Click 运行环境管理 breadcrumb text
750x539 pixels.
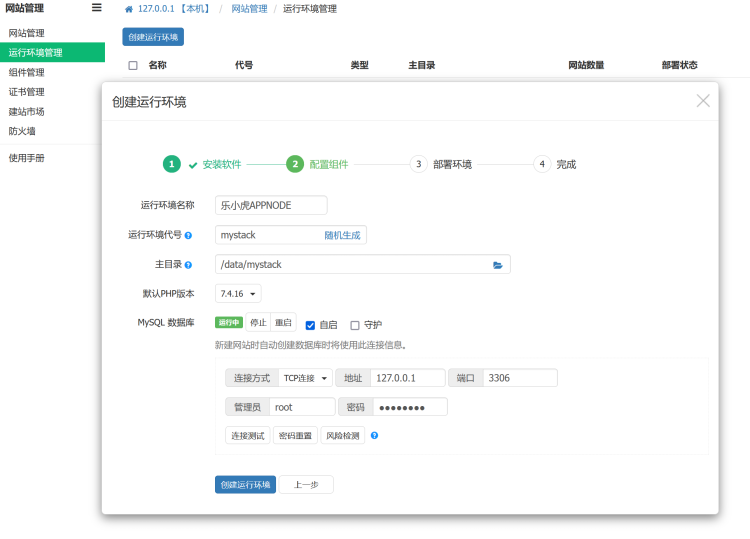(310, 9)
